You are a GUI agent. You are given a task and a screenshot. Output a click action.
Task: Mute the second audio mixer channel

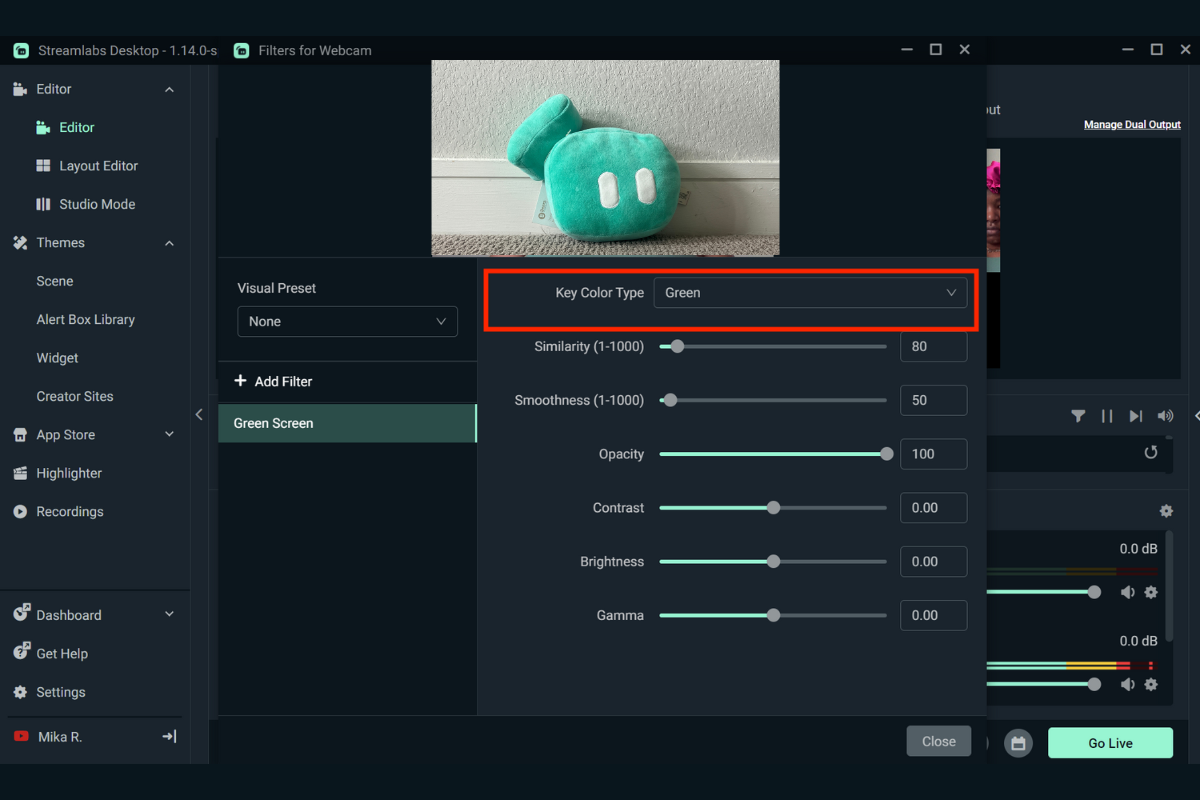tap(1128, 684)
